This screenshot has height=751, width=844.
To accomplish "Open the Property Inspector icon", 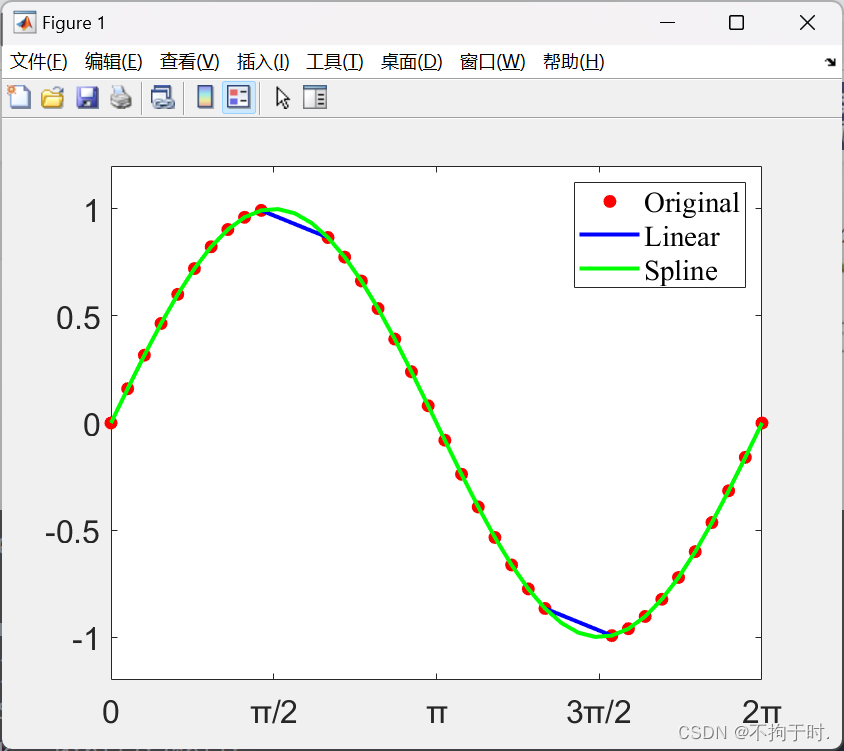I will (315, 97).
